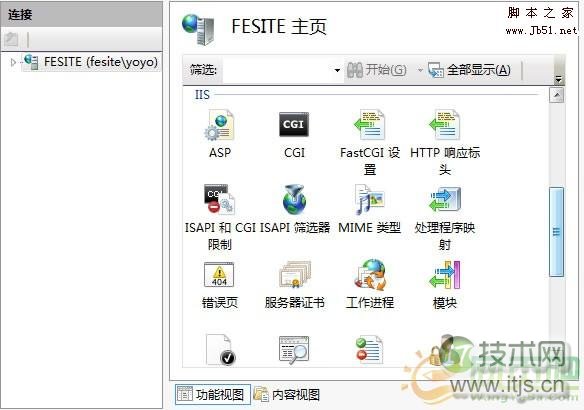Viewport: 584px width, 410px height.
Task: Click the vertical scrollbar thumb
Action: point(556,232)
